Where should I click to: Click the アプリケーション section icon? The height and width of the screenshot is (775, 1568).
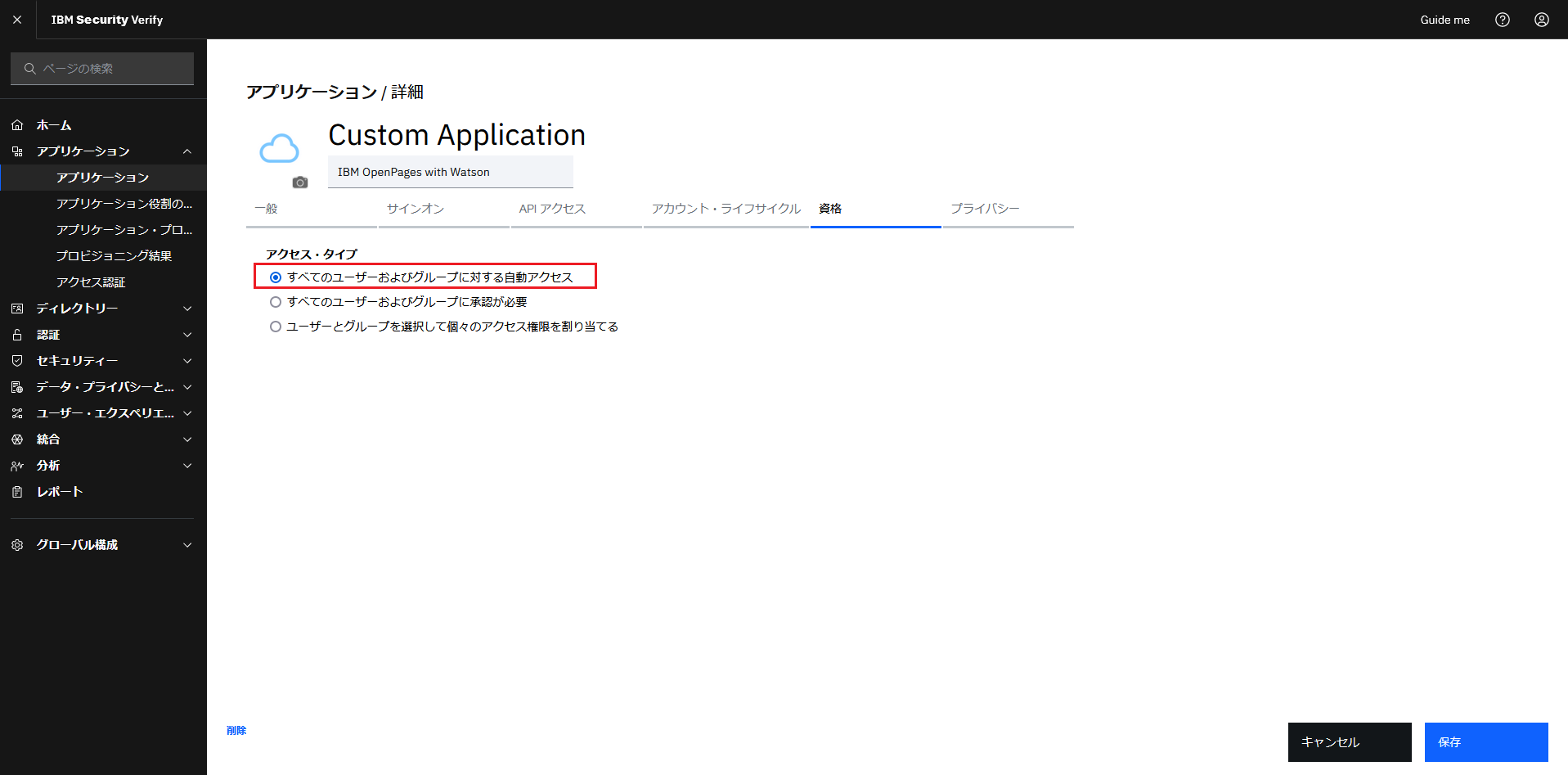[x=17, y=151]
